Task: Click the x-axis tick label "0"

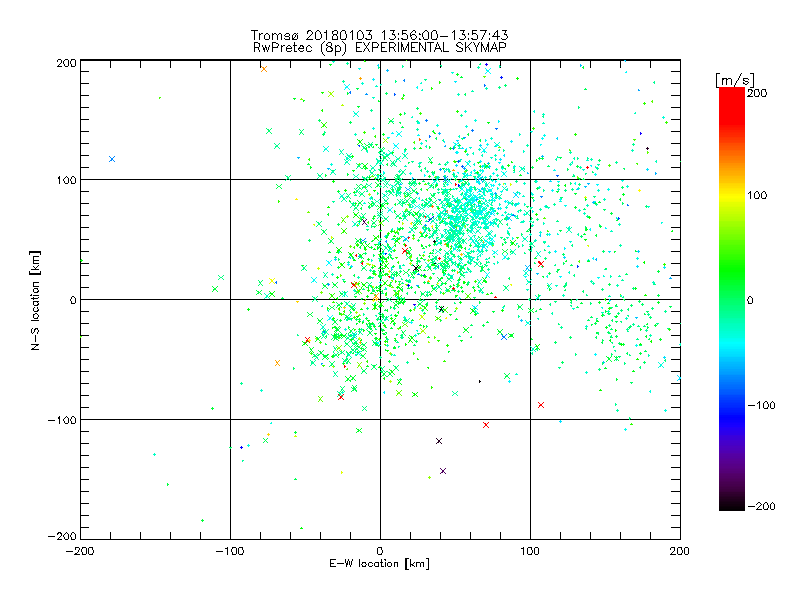Action: [380, 551]
